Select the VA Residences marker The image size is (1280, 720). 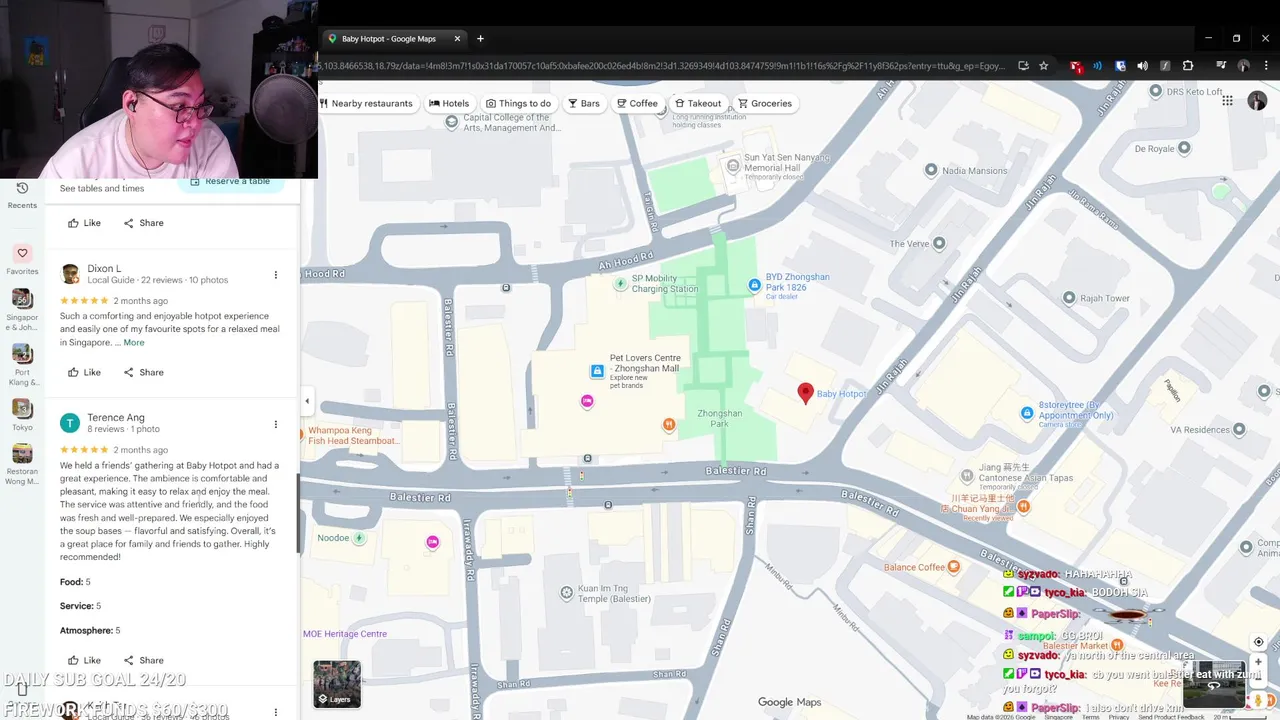click(1239, 430)
